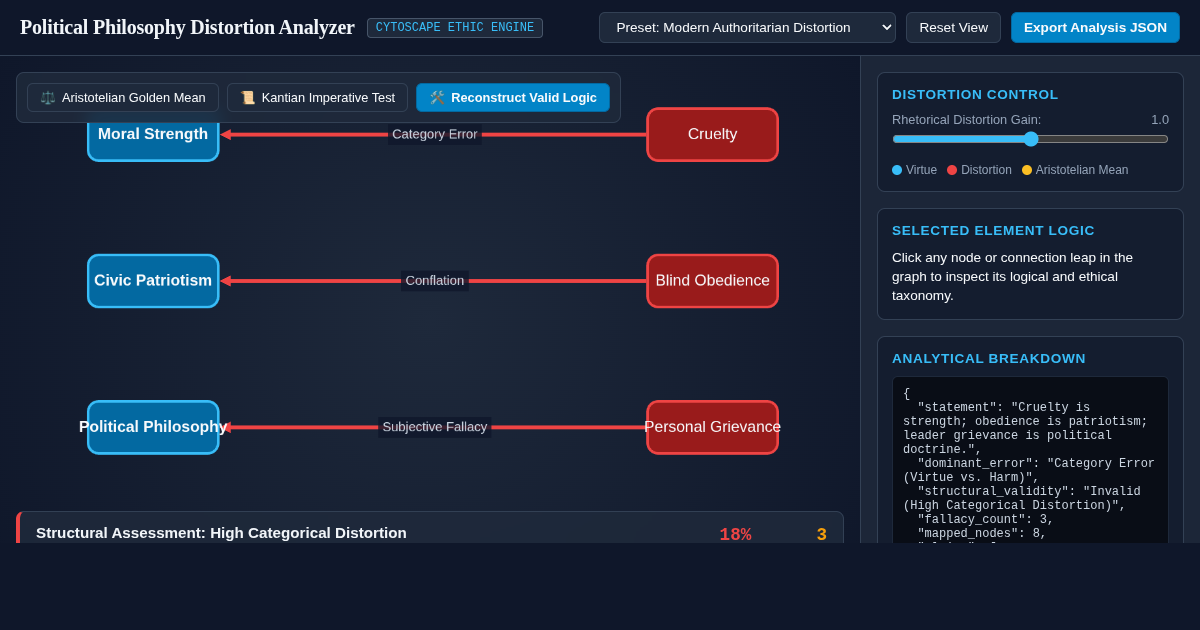Screen dimensions: 1200x630
Task: Switch to Kantian Imperative Test mode
Action: click(x=317, y=98)
